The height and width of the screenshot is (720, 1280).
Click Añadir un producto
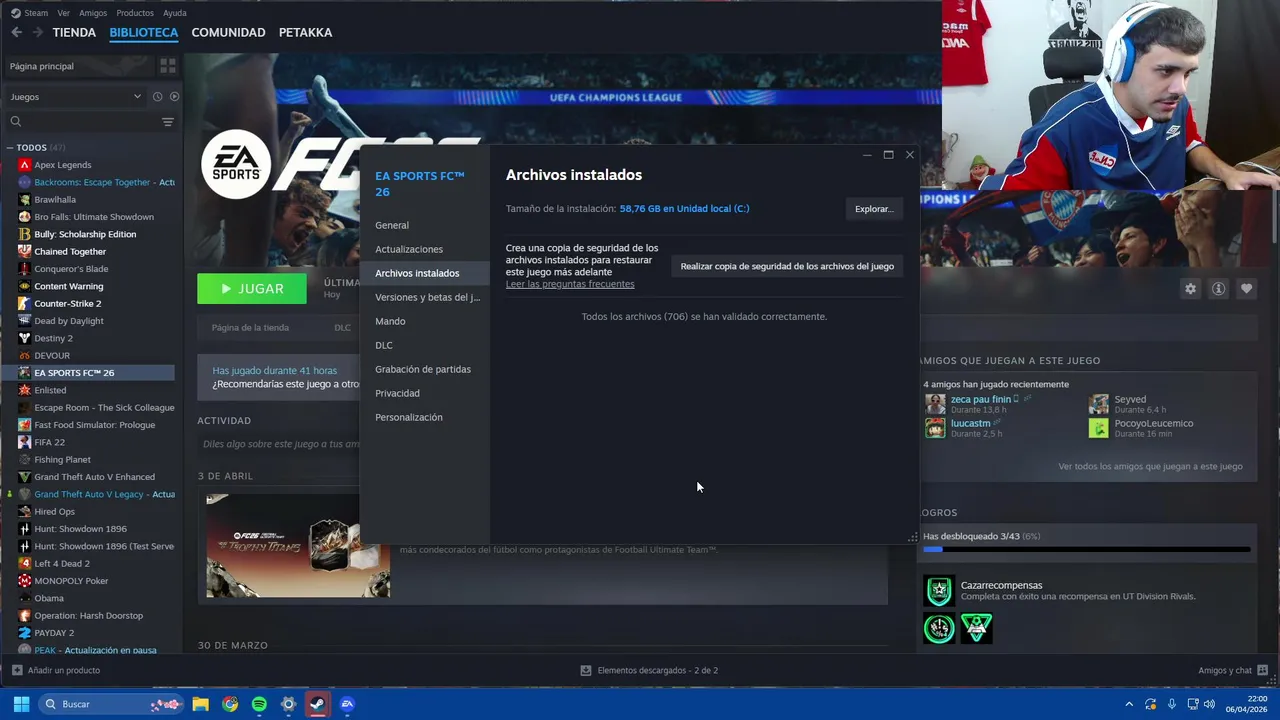click(56, 670)
